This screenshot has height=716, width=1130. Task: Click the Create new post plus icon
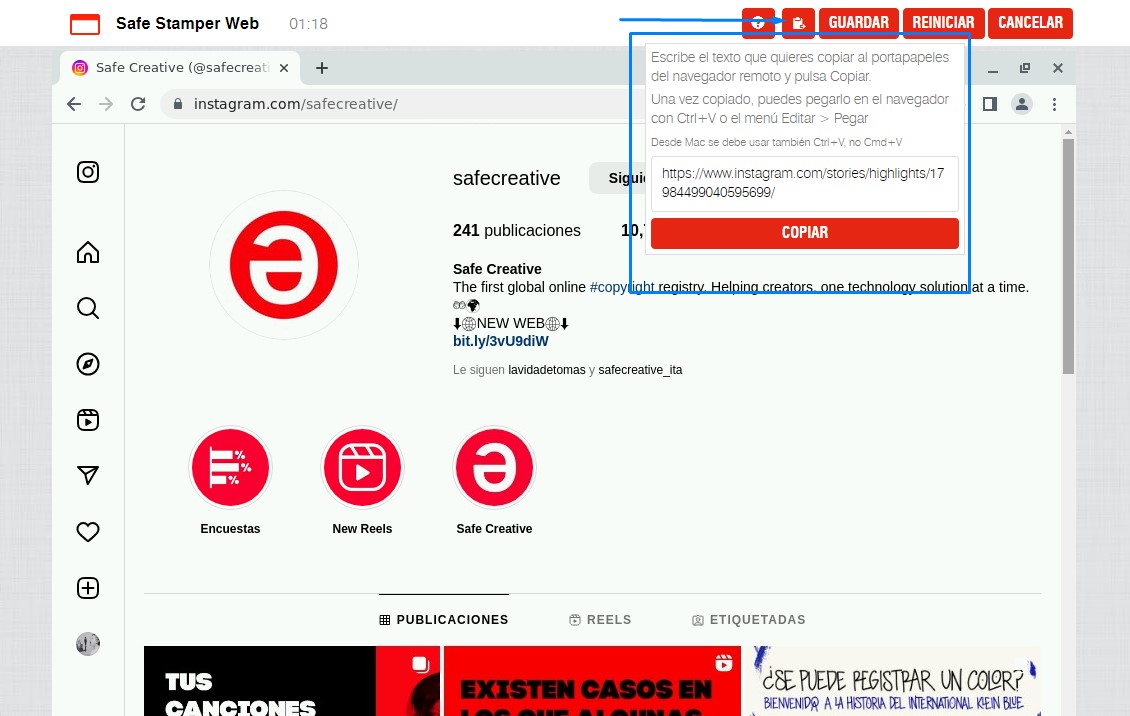(88, 588)
